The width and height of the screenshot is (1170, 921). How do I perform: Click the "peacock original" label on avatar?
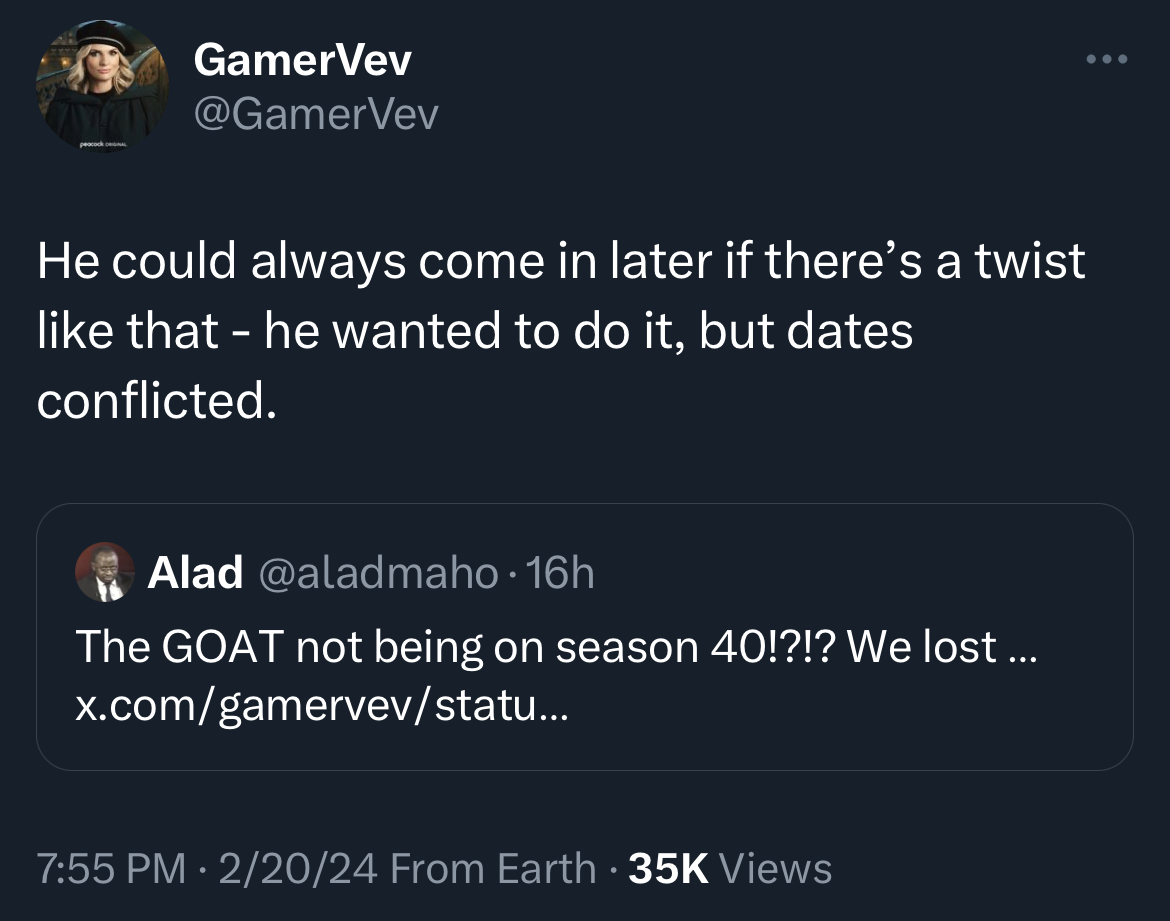pyautogui.click(x=103, y=144)
